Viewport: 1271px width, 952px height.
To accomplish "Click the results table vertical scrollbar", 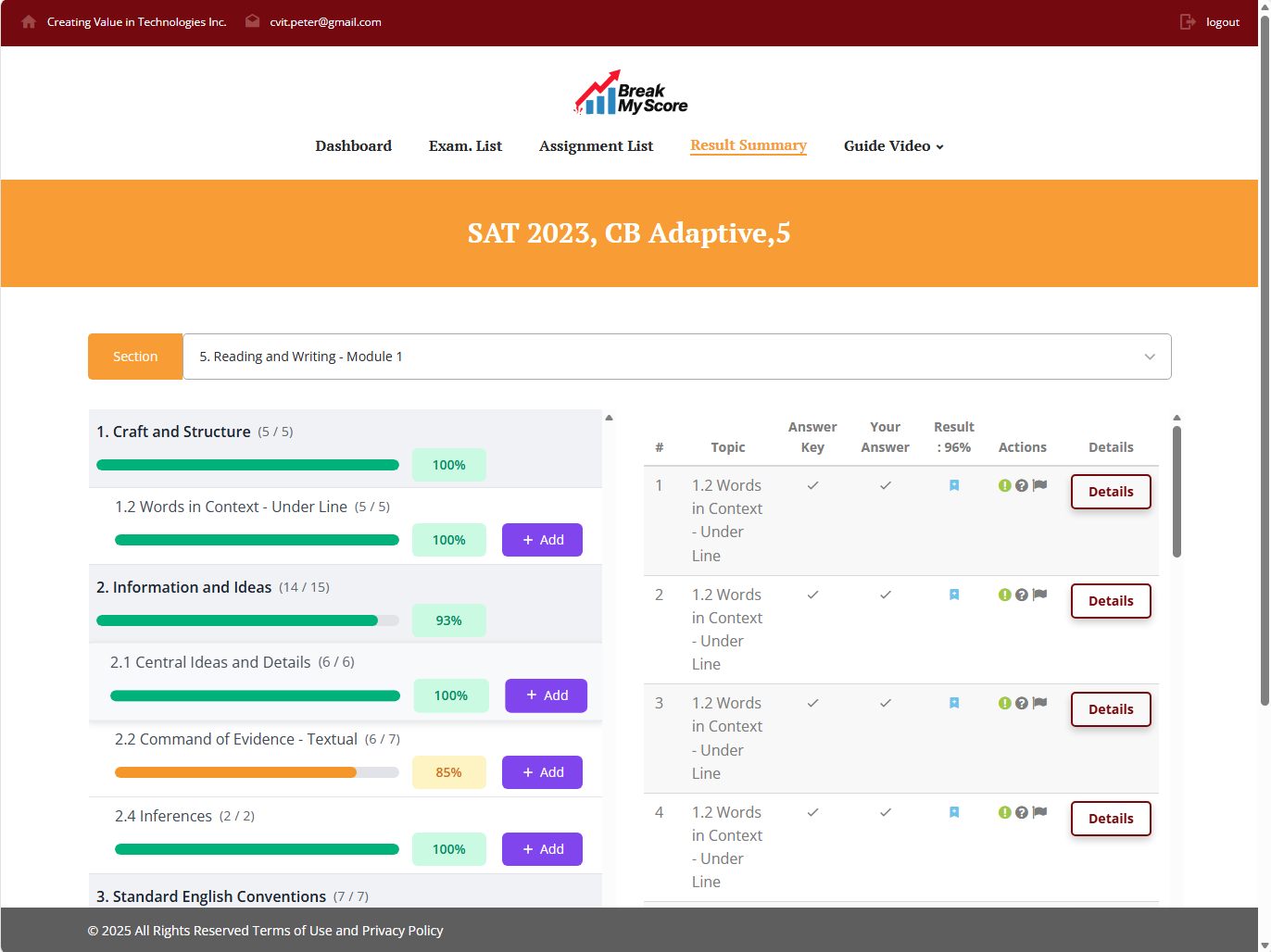I will coord(1177,491).
